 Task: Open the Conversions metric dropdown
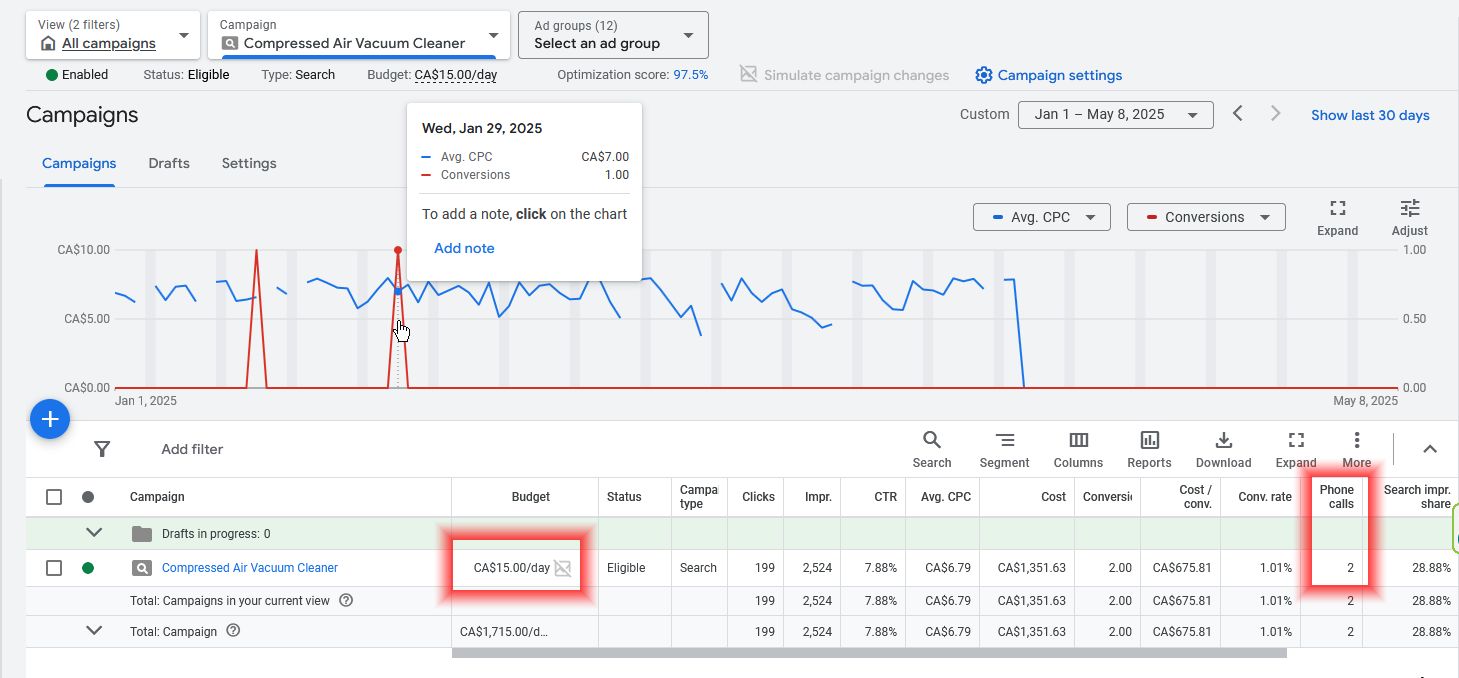1205,217
